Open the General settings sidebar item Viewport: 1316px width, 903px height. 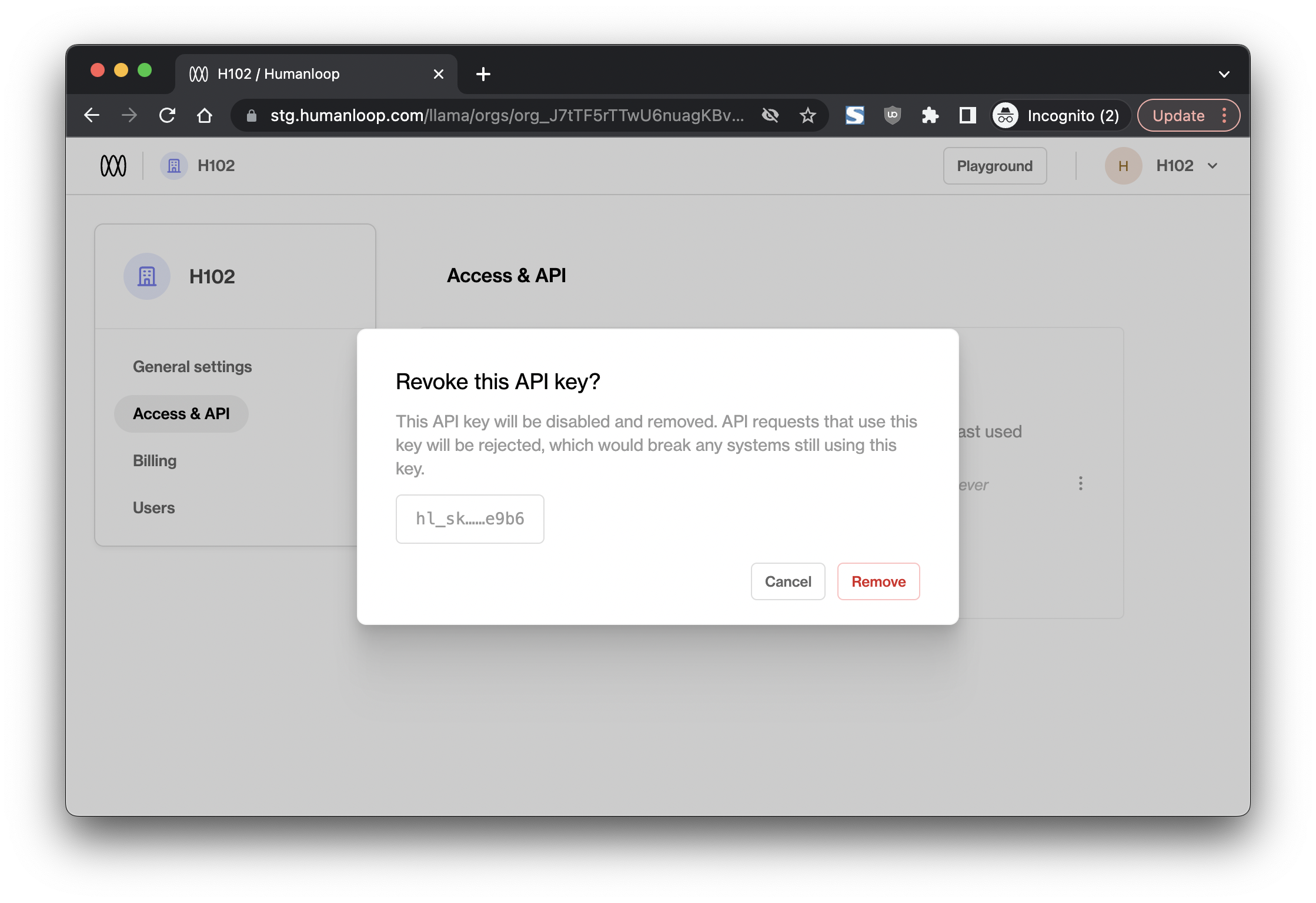click(192, 366)
